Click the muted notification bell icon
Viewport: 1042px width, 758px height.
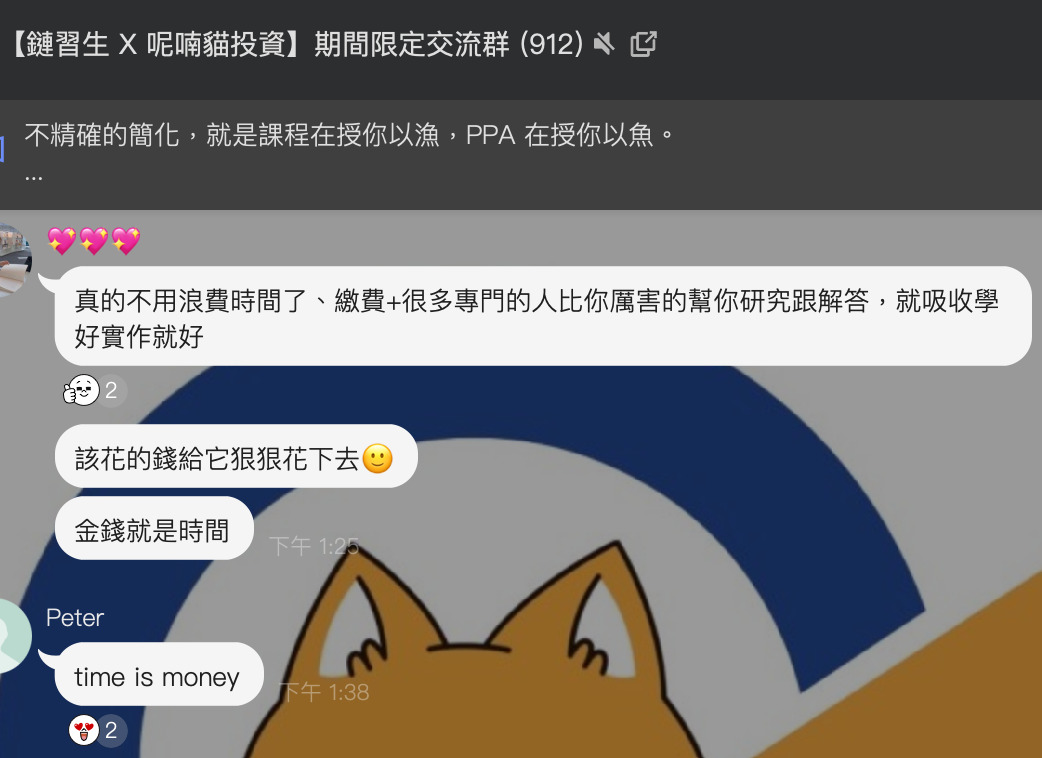[x=603, y=45]
